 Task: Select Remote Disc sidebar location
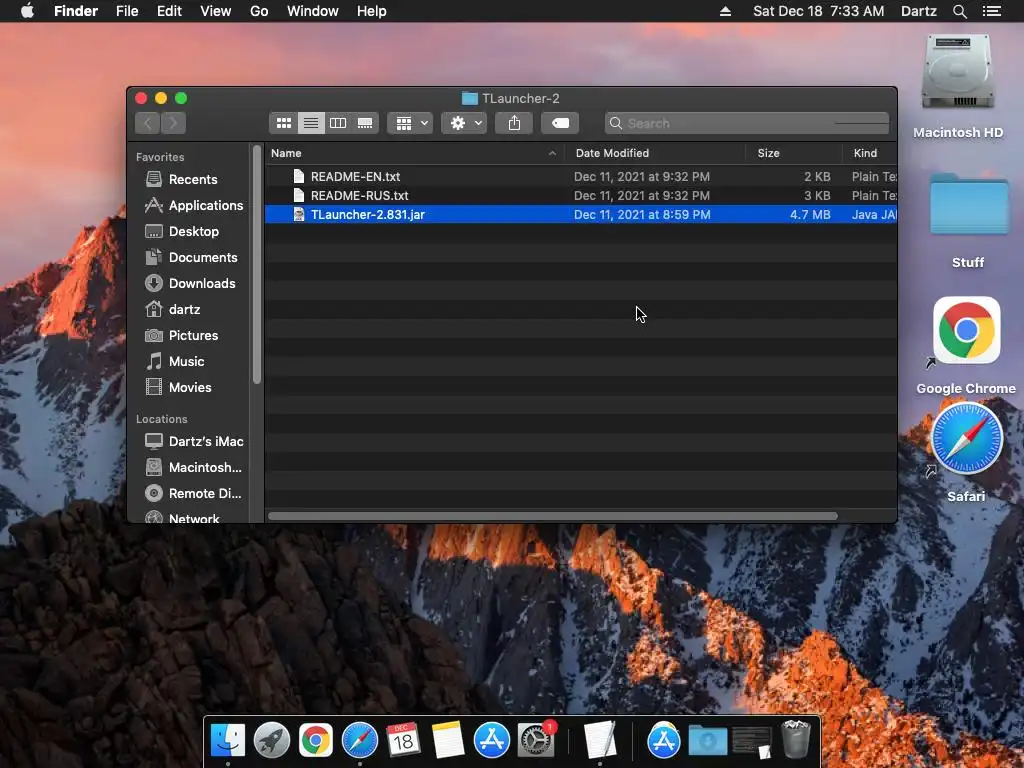[191, 494]
